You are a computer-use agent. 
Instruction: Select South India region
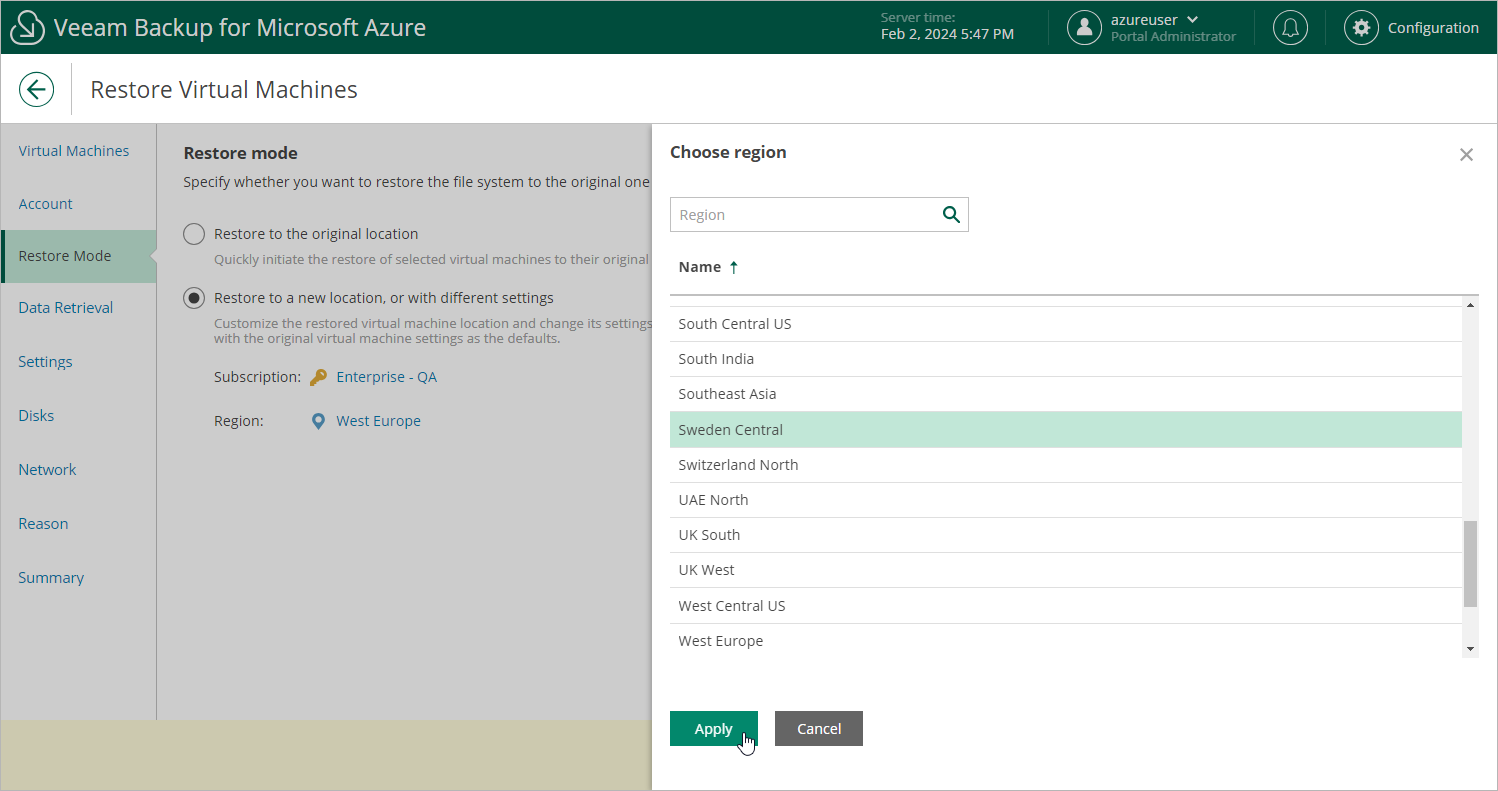pyautogui.click(x=1066, y=359)
